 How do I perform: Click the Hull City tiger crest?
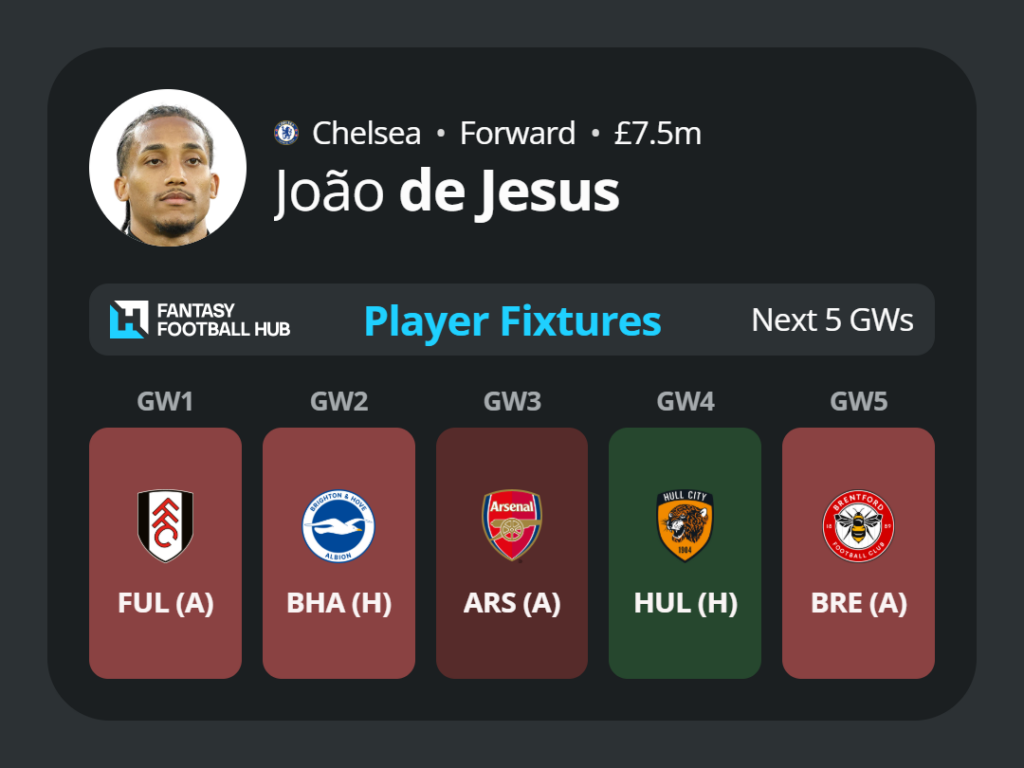(685, 526)
